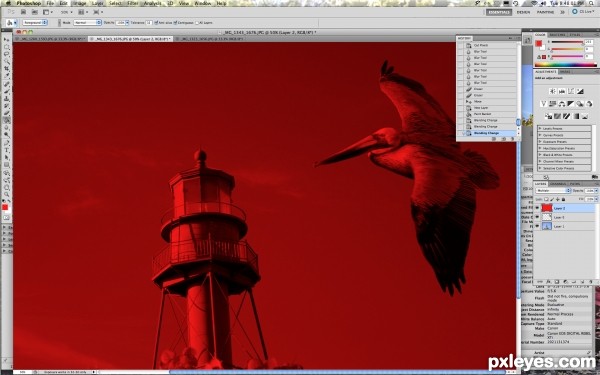Image resolution: width=600 pixels, height=375 pixels.
Task: Switch to the Masks tab
Action: 565,72
